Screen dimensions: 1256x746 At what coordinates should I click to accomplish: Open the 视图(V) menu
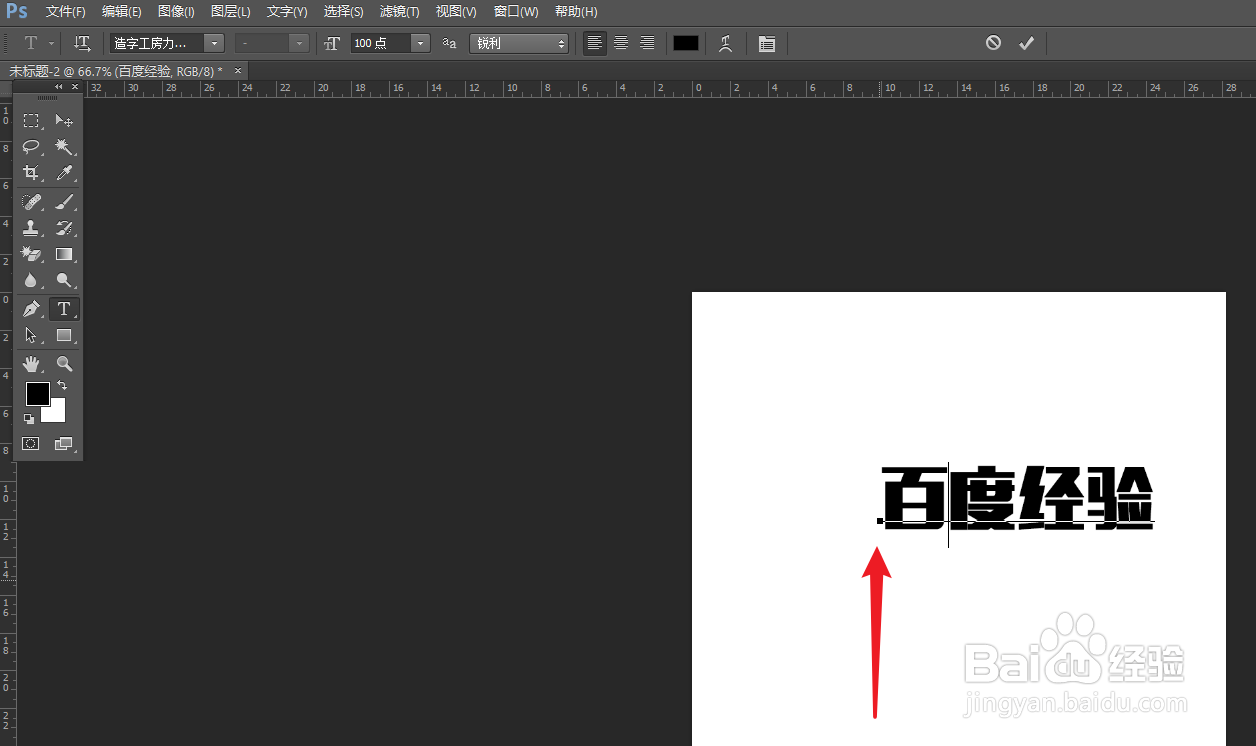pyautogui.click(x=456, y=12)
